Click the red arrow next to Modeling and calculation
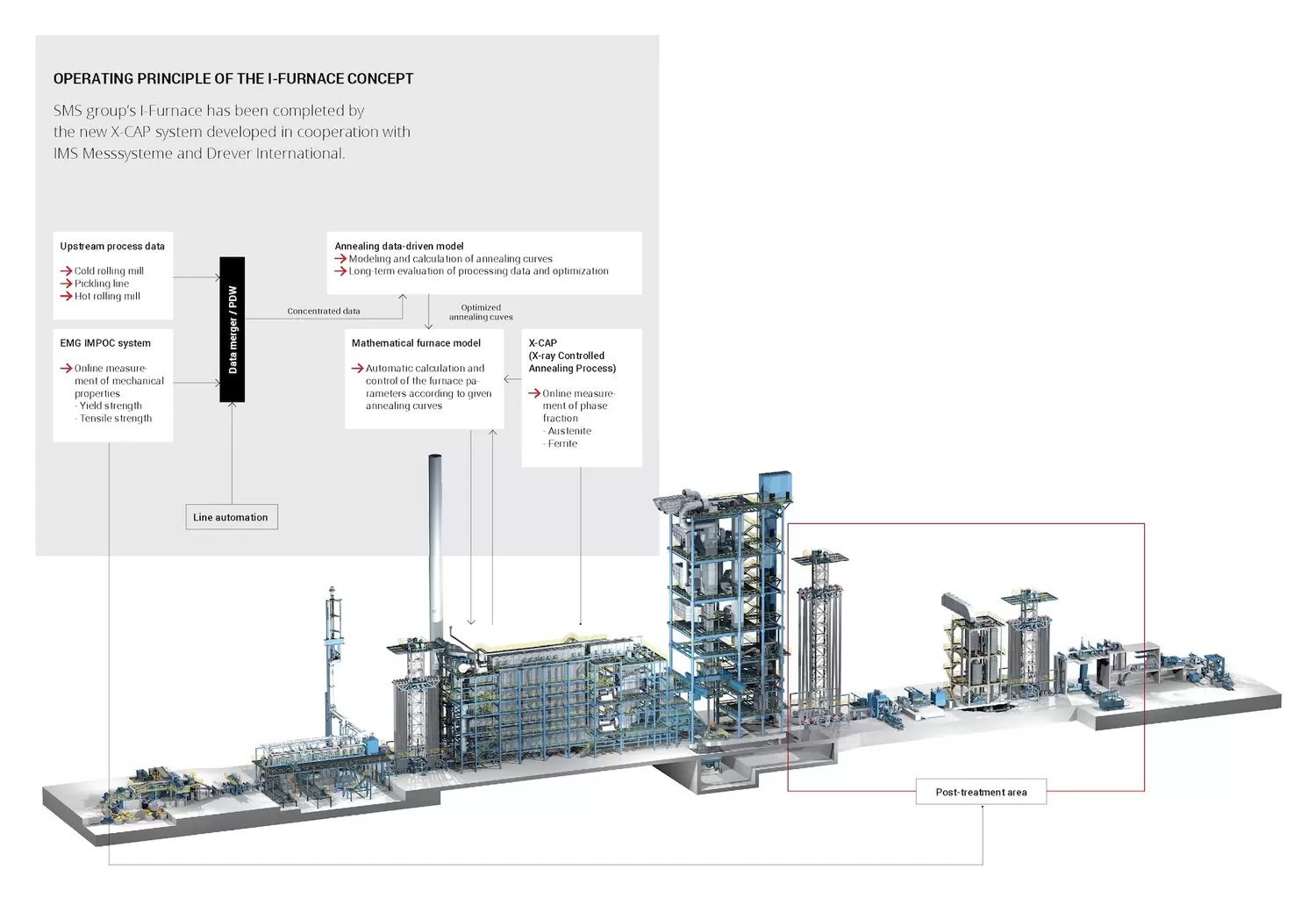This screenshot has width=1316, height=898. (x=340, y=259)
